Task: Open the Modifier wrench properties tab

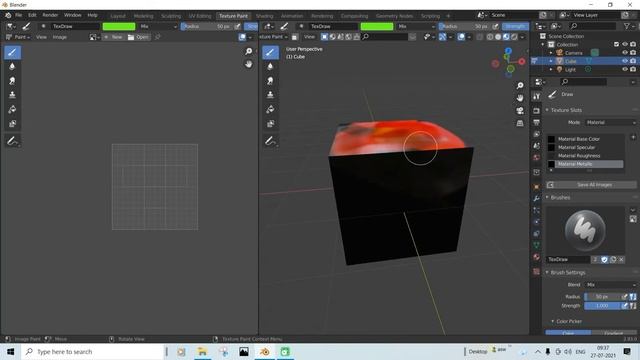Action: [x=536, y=198]
